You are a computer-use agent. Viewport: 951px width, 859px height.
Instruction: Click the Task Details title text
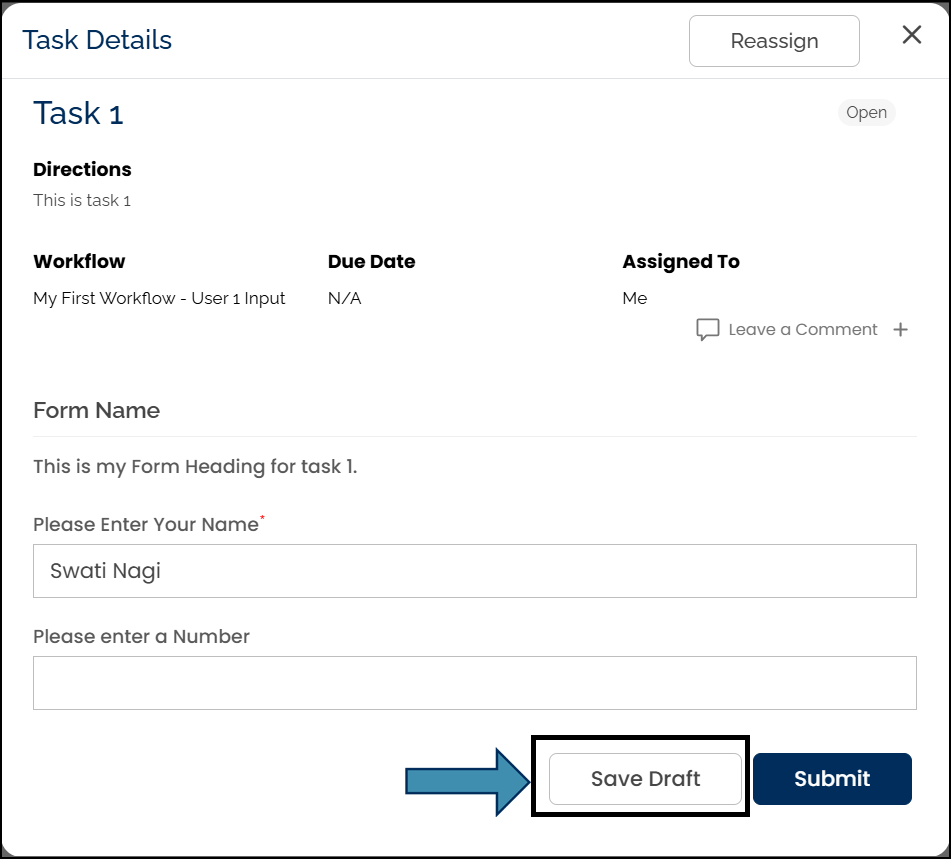click(97, 40)
